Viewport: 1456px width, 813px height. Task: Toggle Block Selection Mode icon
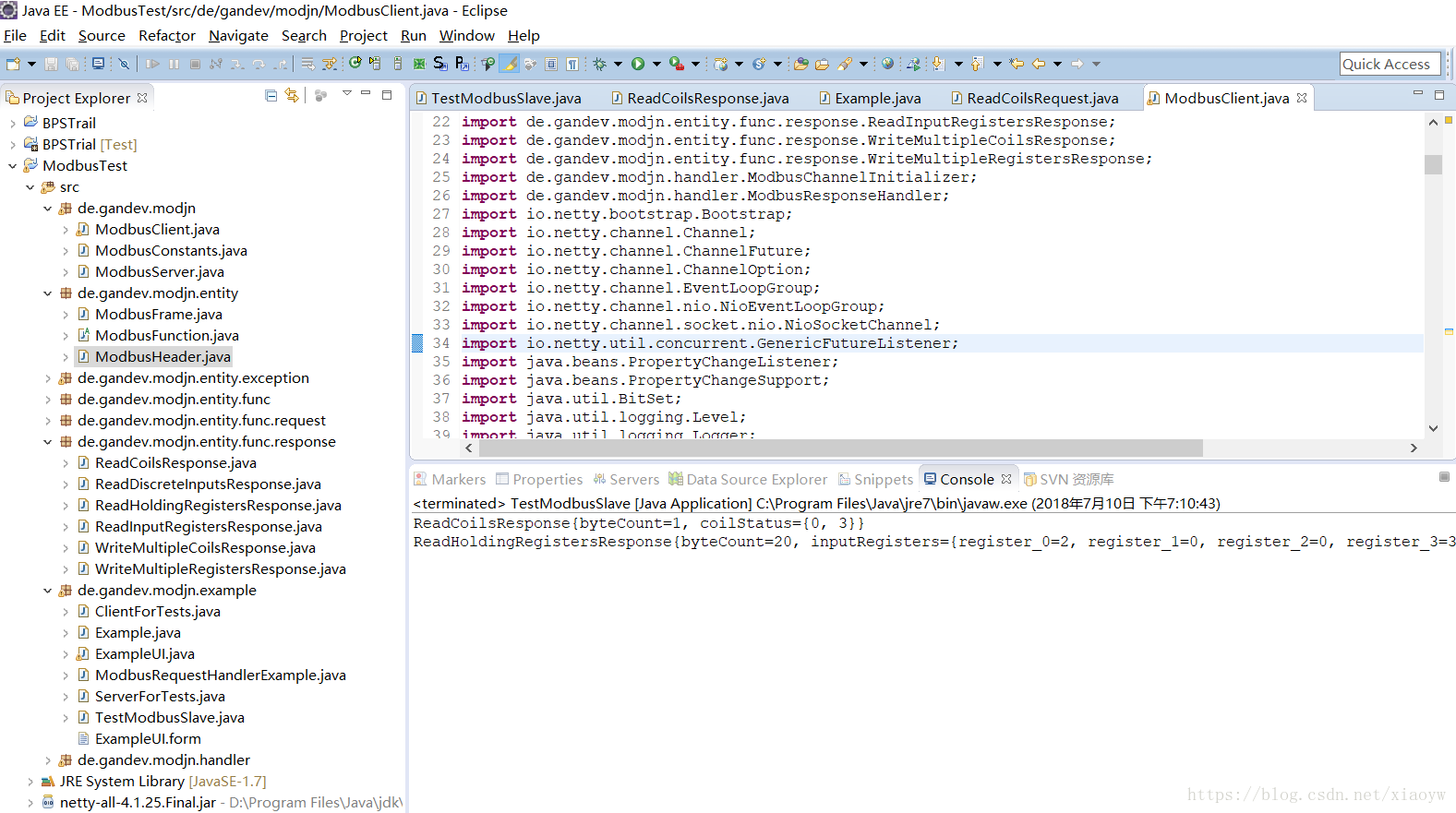551,64
